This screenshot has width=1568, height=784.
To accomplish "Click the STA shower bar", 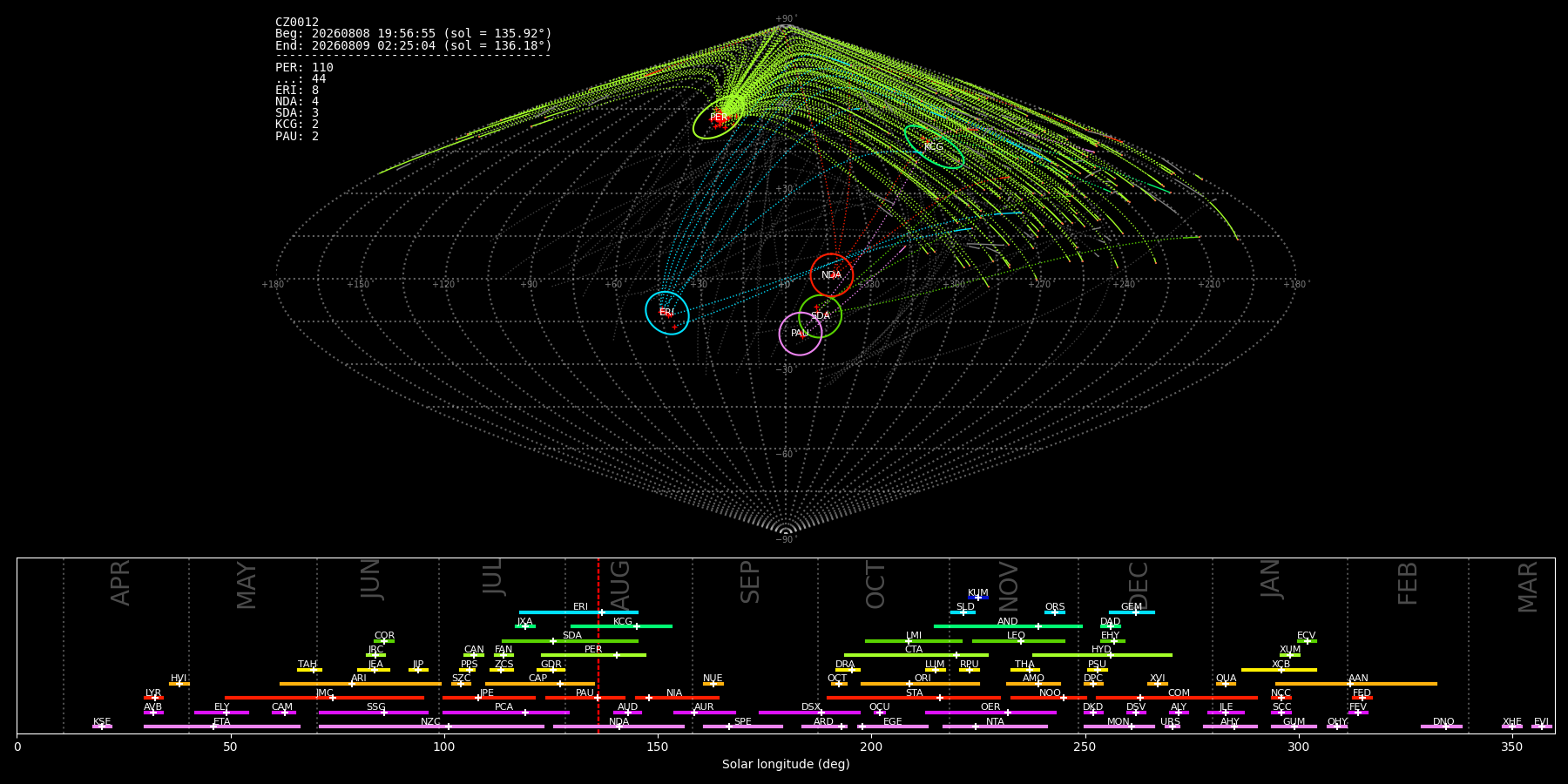I will pyautogui.click(x=914, y=698).
